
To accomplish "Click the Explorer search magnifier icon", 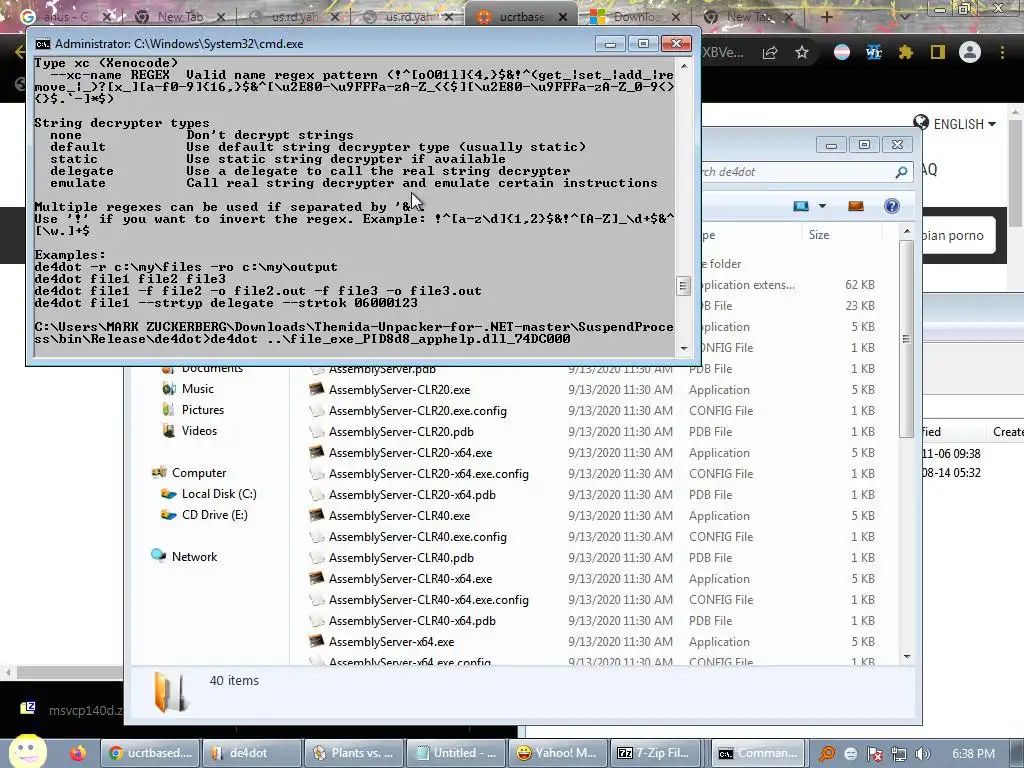I will coord(901,172).
